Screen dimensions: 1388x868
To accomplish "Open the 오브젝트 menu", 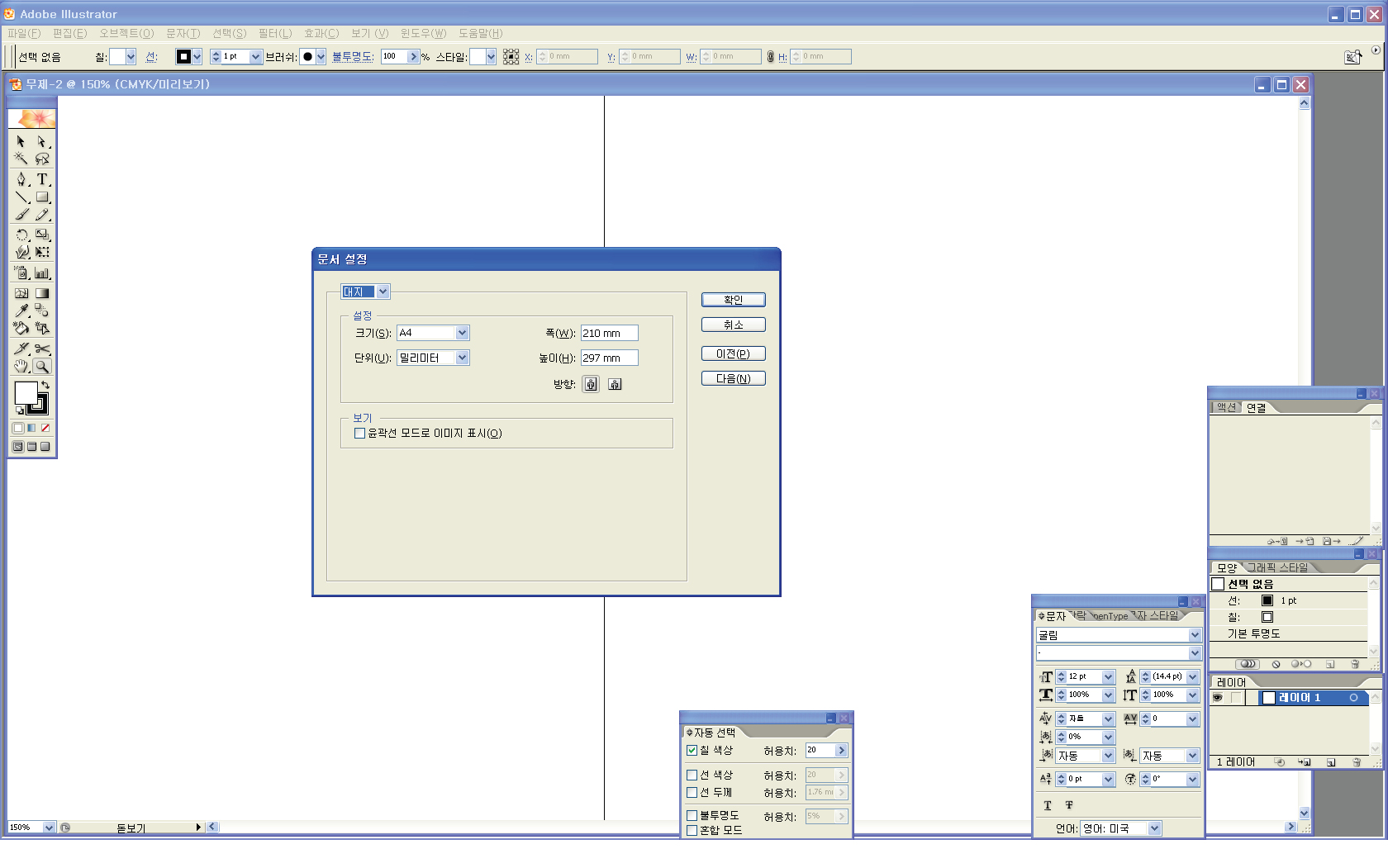I will 126,33.
